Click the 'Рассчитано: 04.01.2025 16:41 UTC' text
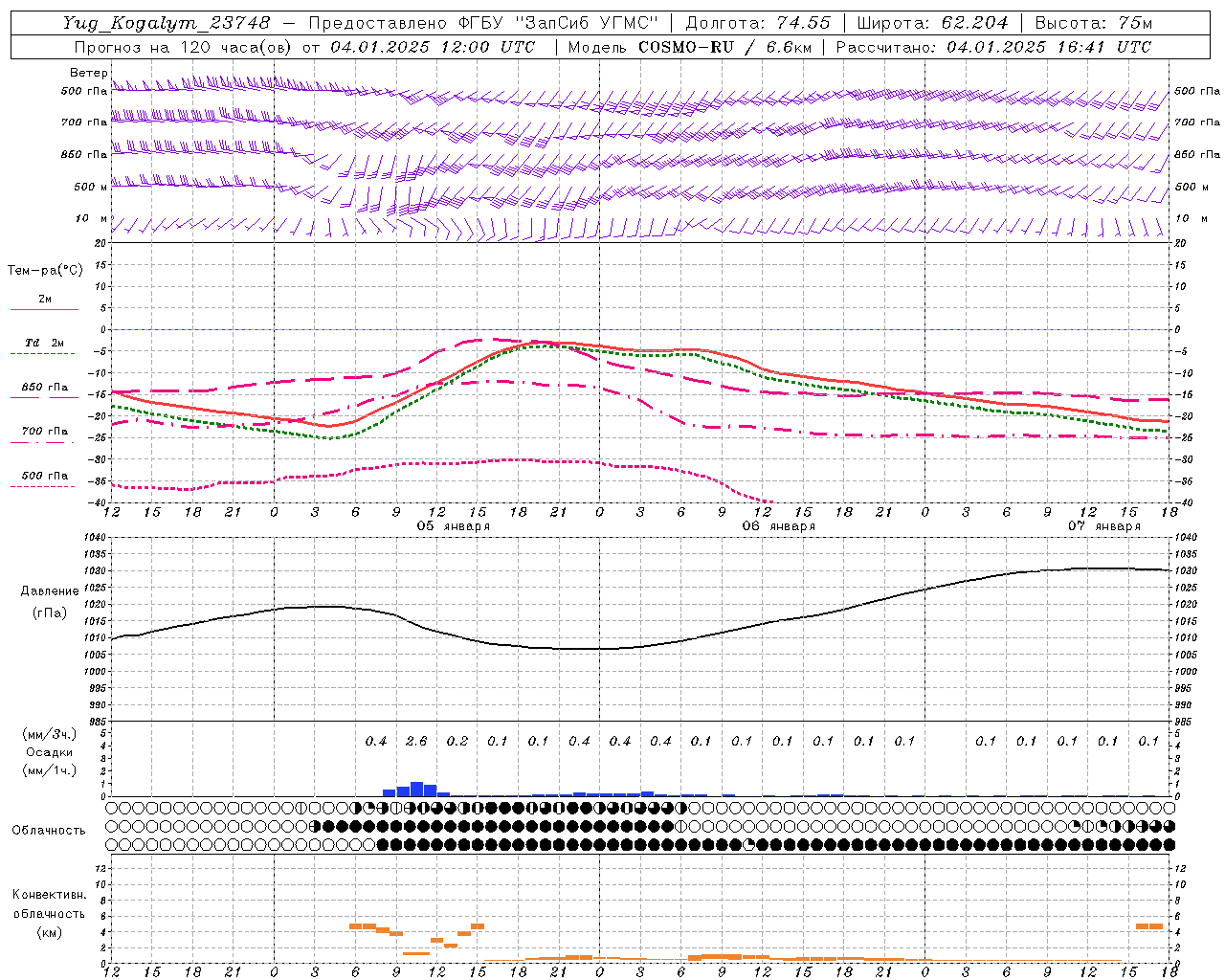 [x=994, y=47]
